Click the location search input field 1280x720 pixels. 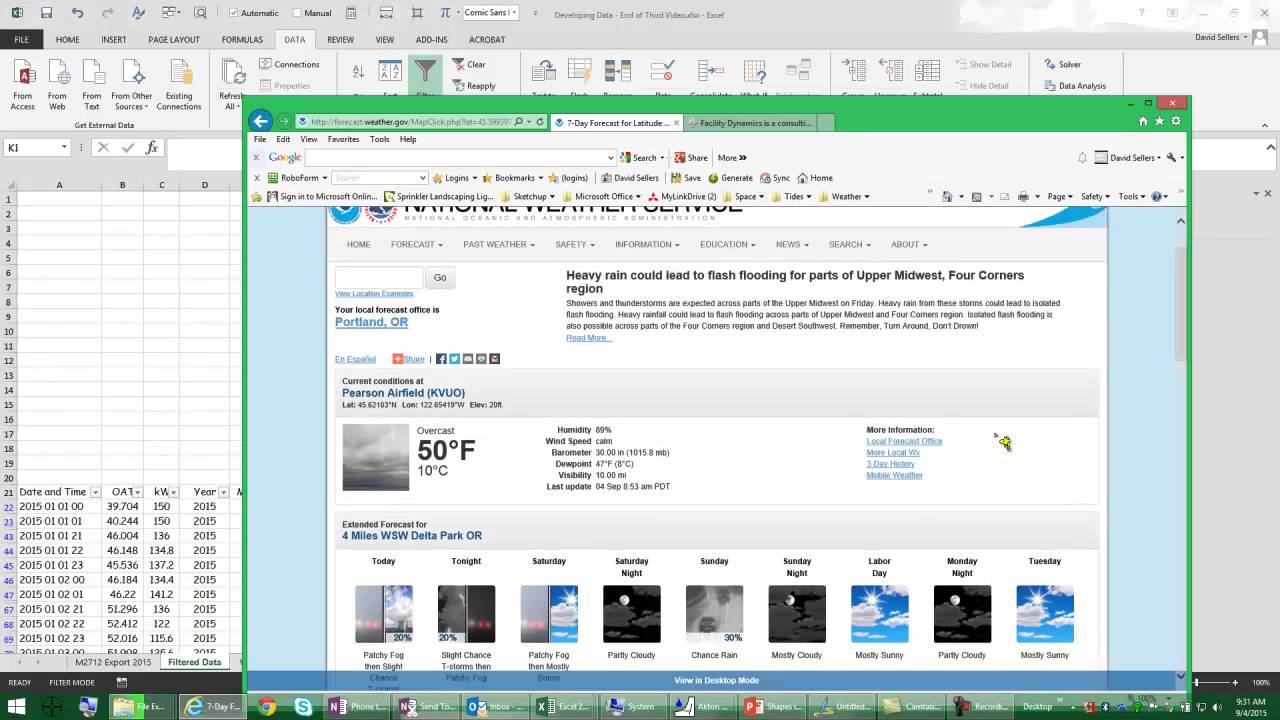point(378,277)
